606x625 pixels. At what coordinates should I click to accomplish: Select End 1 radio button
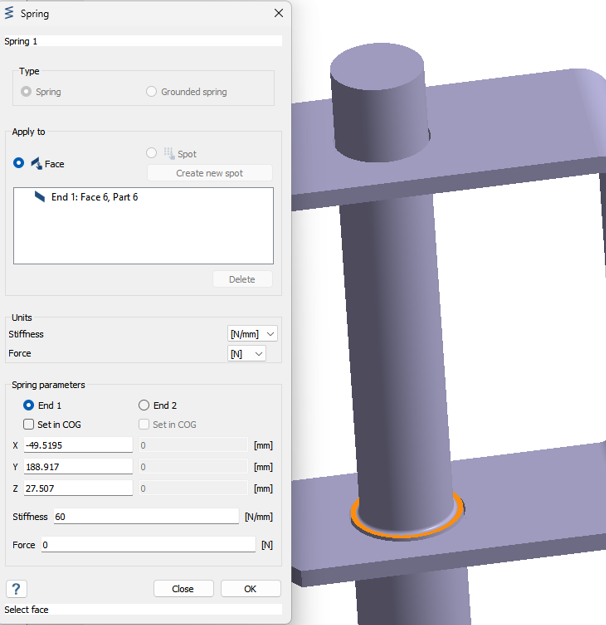(29, 405)
